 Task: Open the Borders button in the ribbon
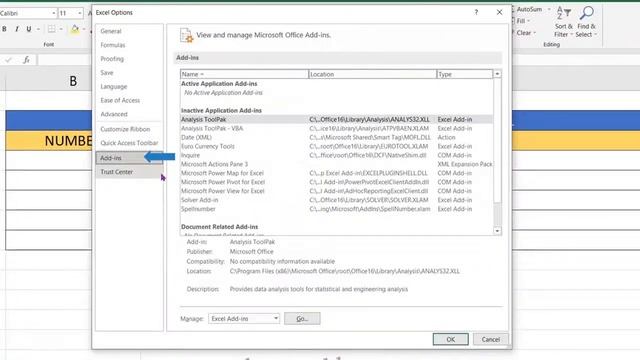[51, 29]
